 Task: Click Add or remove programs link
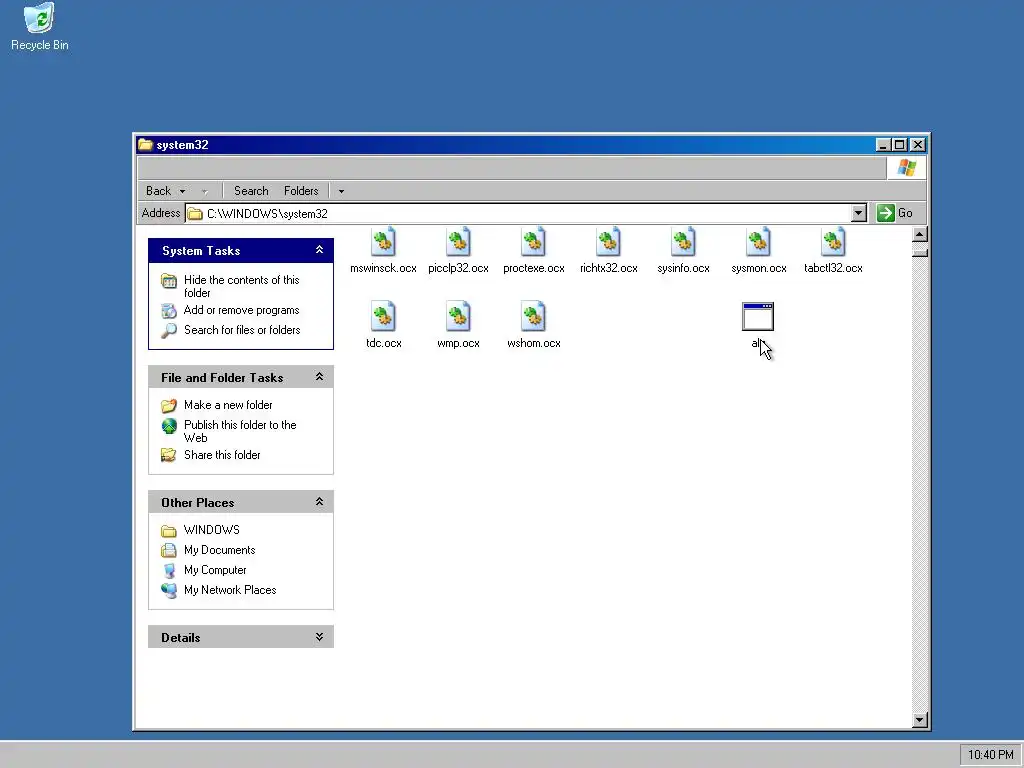click(242, 310)
